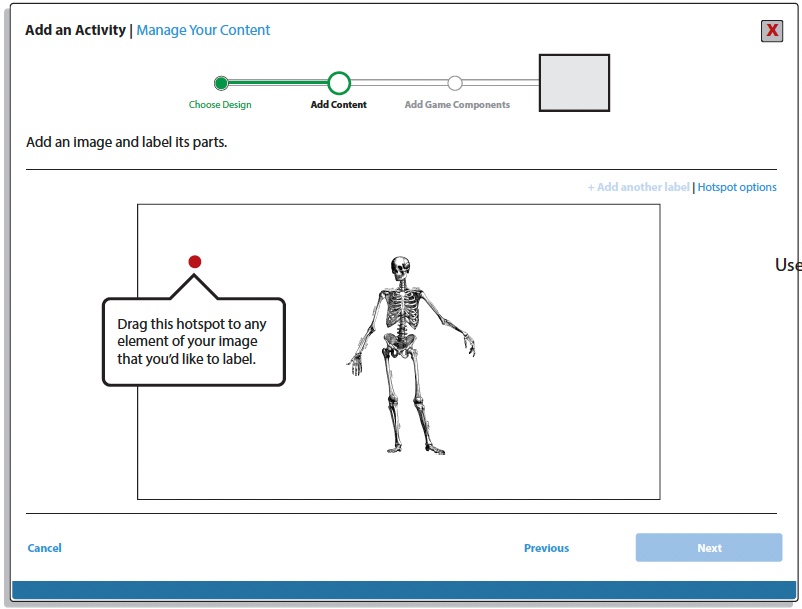Select the Add Content step circle

click(x=339, y=83)
